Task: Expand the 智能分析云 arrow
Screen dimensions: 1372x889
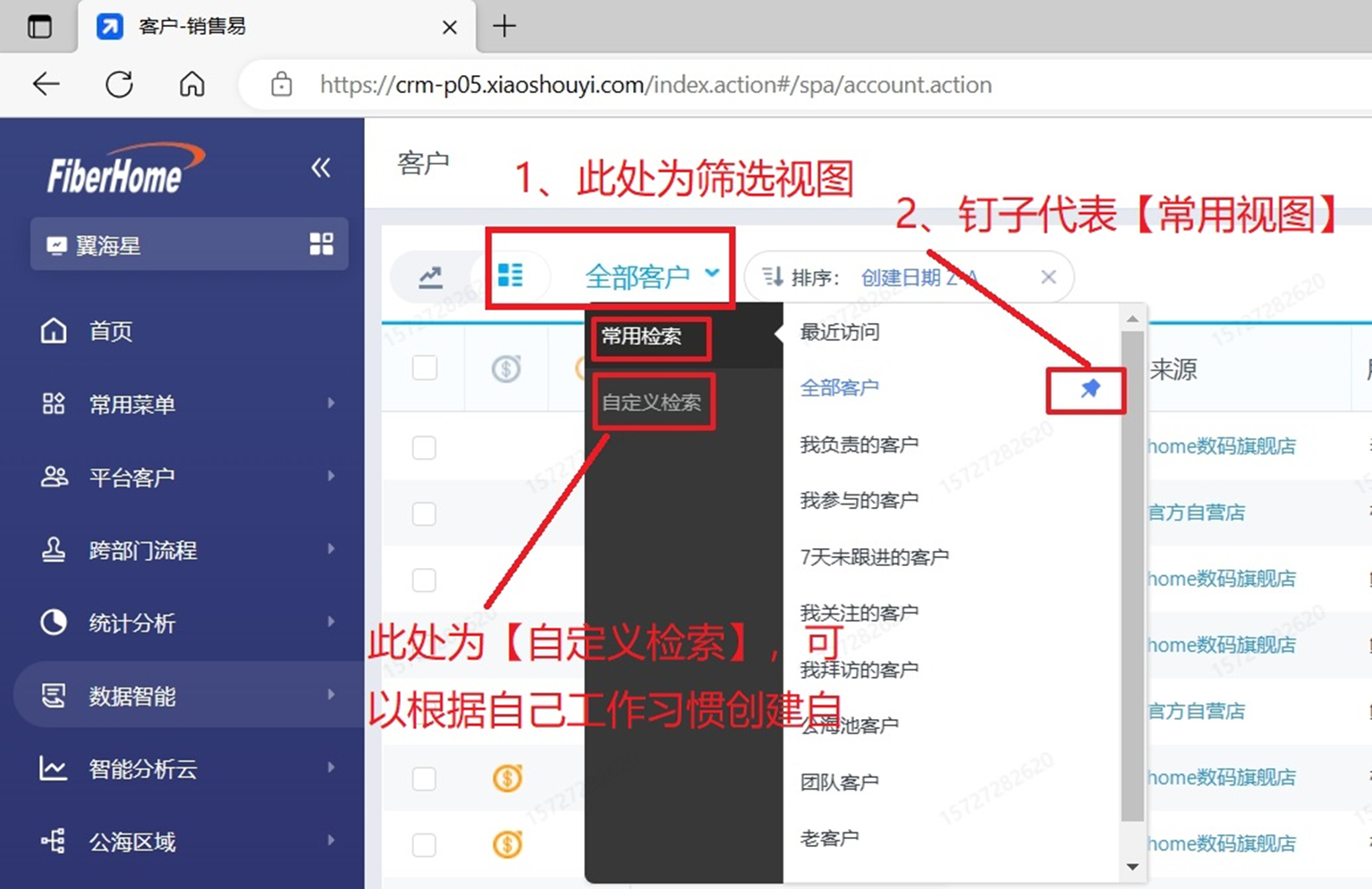Action: coord(331,768)
